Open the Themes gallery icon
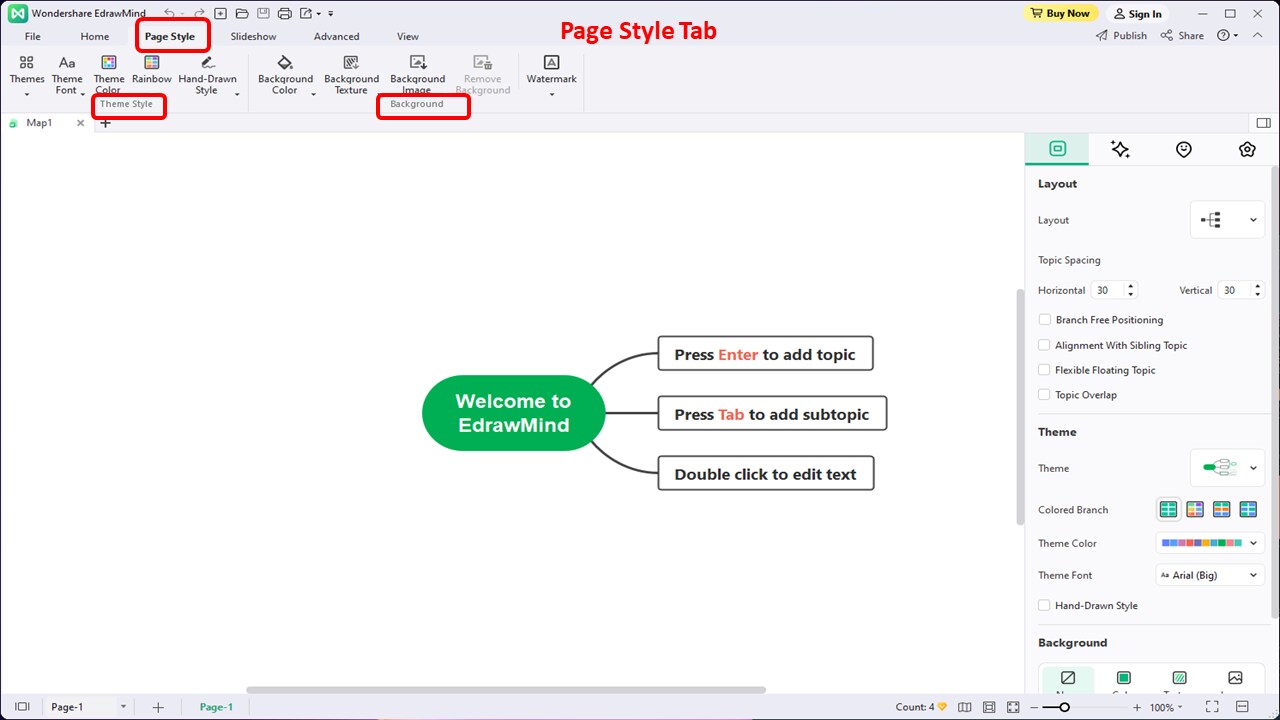This screenshot has width=1280, height=720. pyautogui.click(x=27, y=63)
